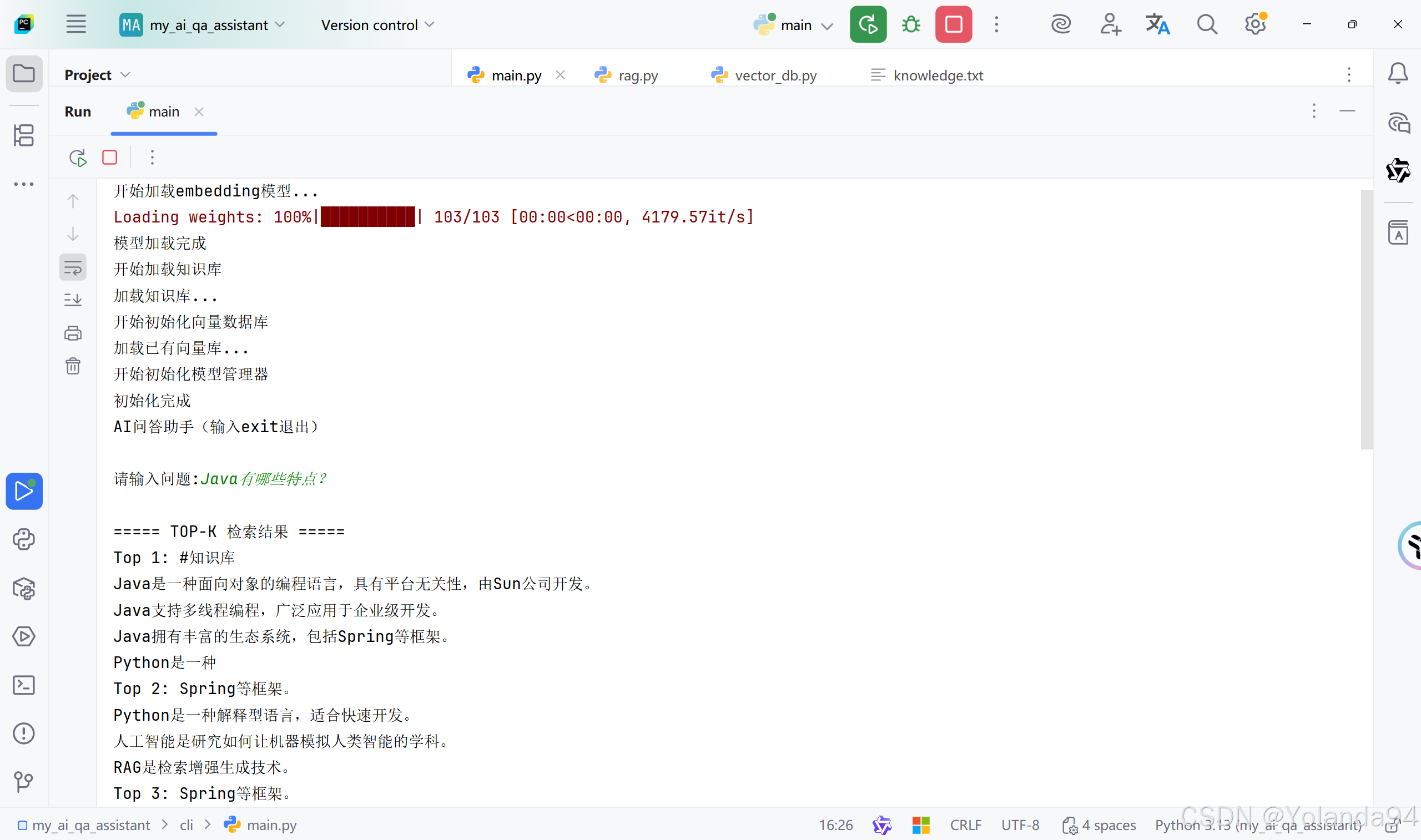Jump down the stack trace arrow
The image size is (1421, 840).
73,234
